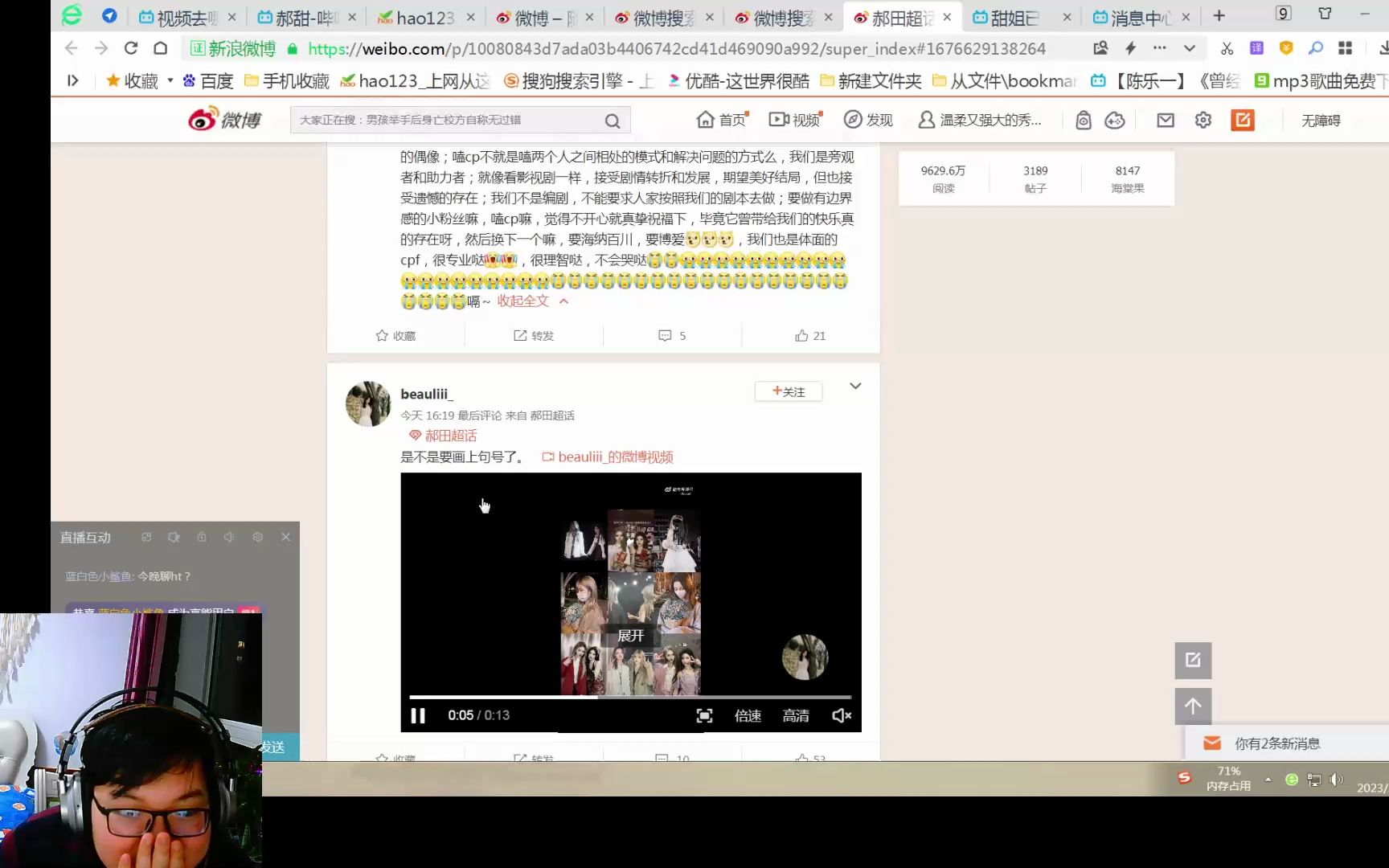Follow beauliii_ with +关注 button
This screenshot has width=1389, height=868.
pos(789,391)
